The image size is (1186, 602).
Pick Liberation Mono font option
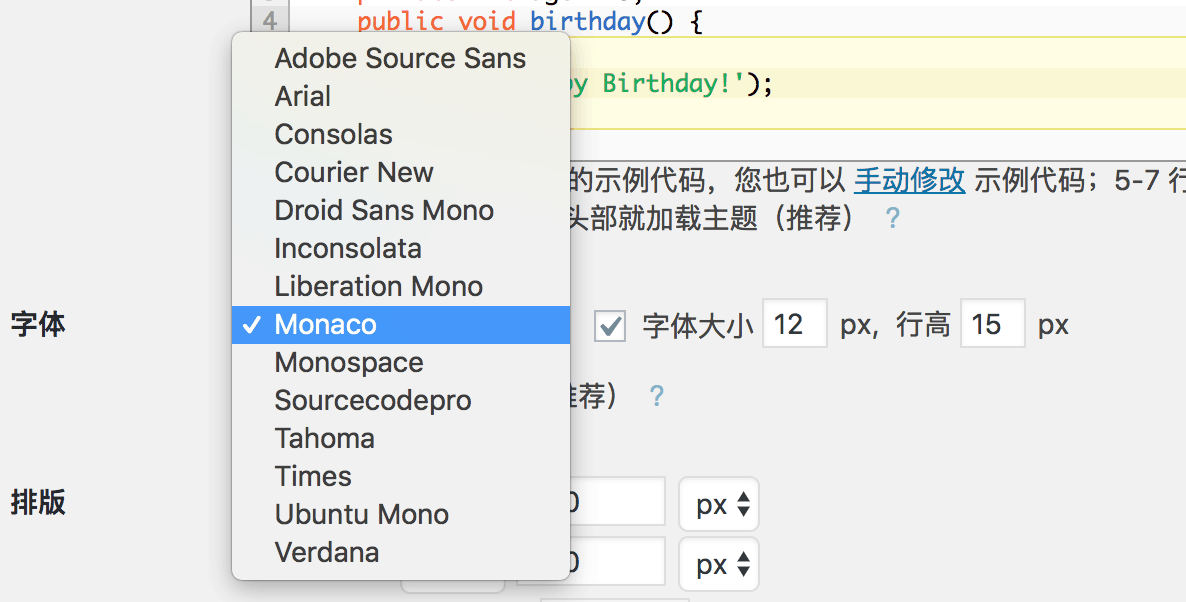click(401, 286)
